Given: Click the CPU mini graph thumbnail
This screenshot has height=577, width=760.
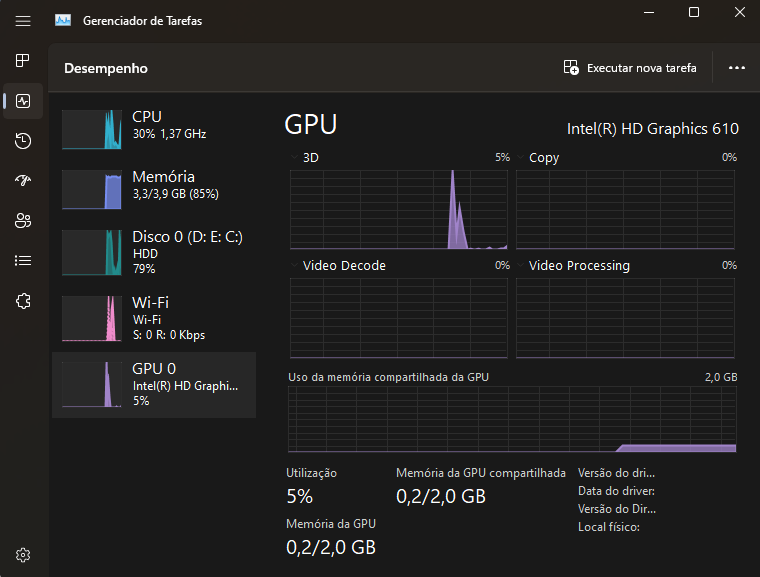Looking at the screenshot, I should pyautogui.click(x=92, y=129).
